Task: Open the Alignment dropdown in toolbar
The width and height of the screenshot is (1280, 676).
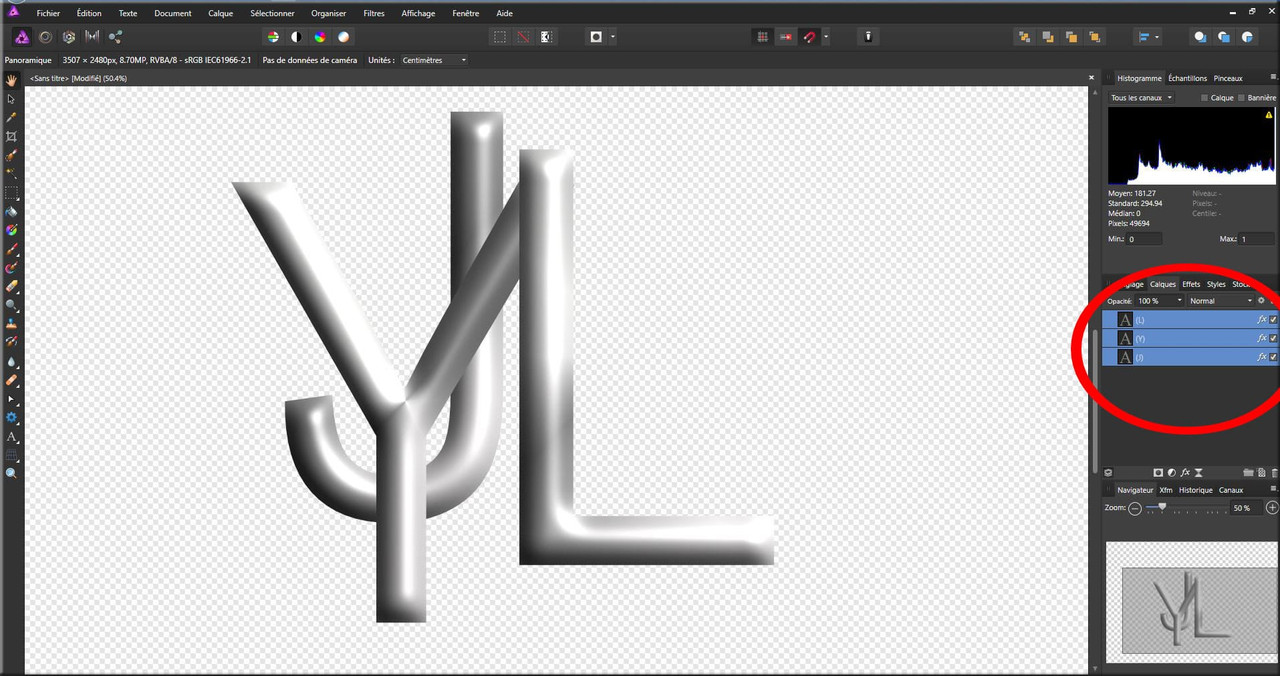Action: click(1149, 37)
